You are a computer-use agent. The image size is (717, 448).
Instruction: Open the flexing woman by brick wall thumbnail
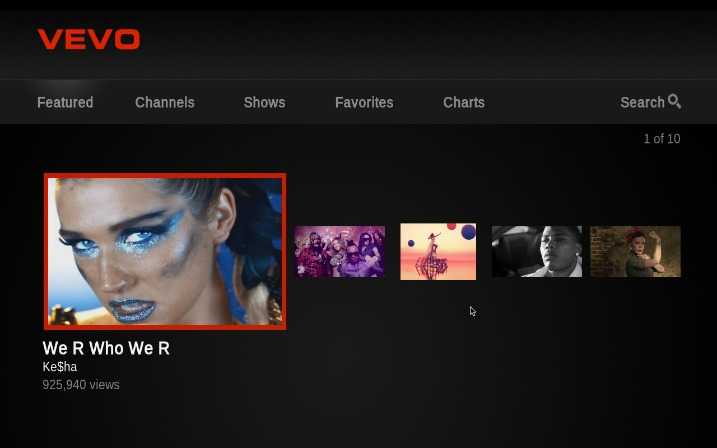[x=635, y=251]
